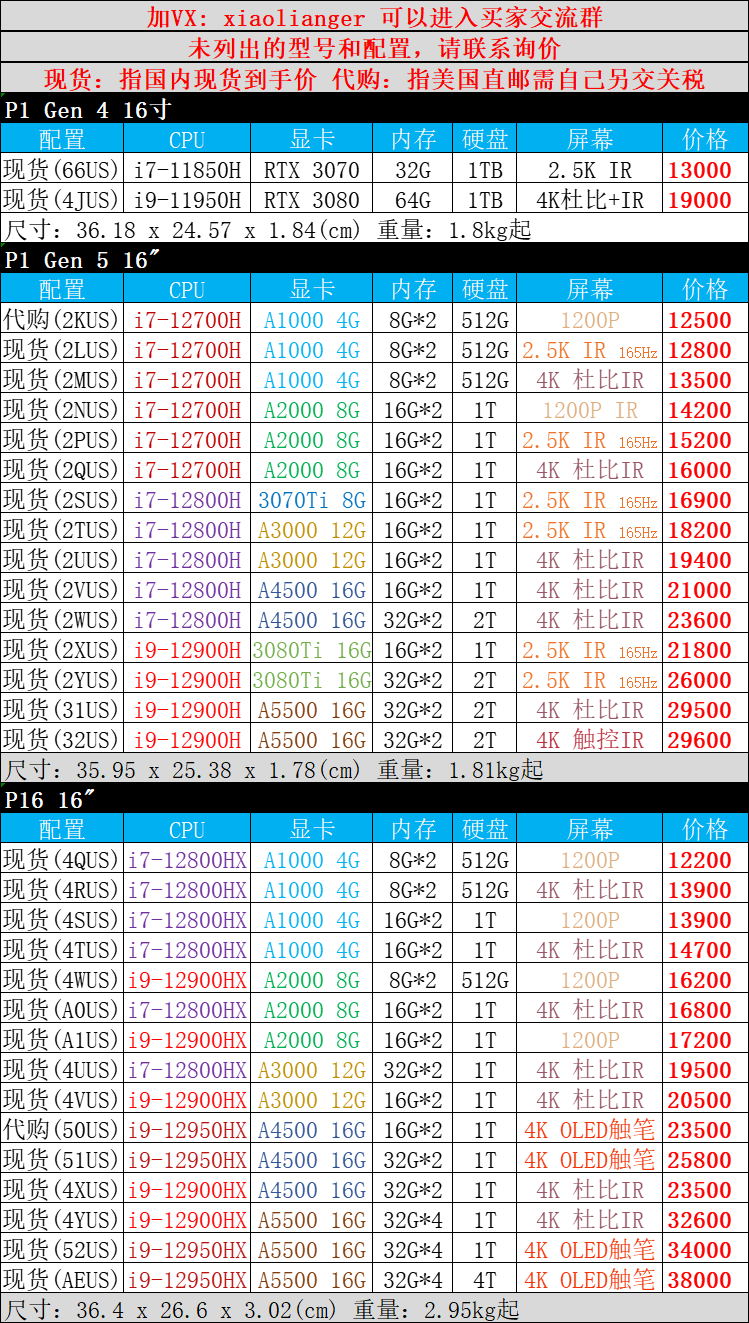Click the '4K杜比+IR' screen cell
749x1323 pixels.
tap(590, 199)
